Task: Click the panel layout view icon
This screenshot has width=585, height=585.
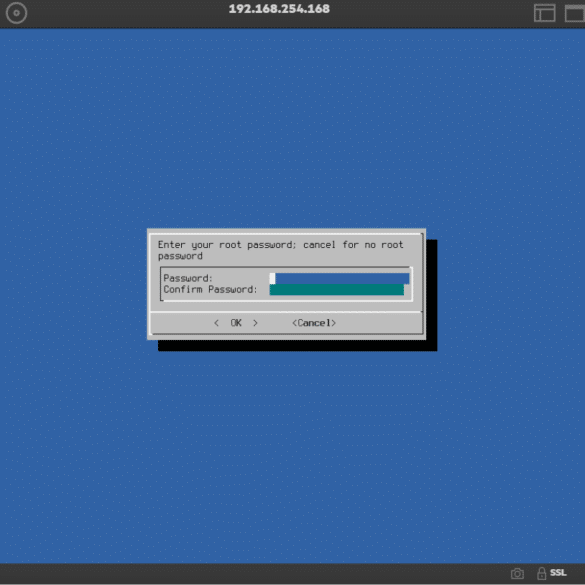Action: [544, 13]
